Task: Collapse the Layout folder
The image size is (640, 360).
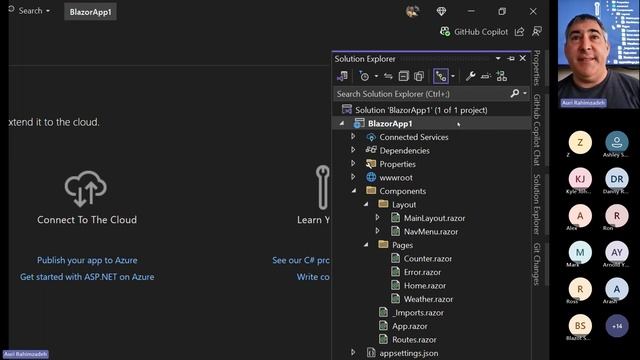Action: (366, 204)
